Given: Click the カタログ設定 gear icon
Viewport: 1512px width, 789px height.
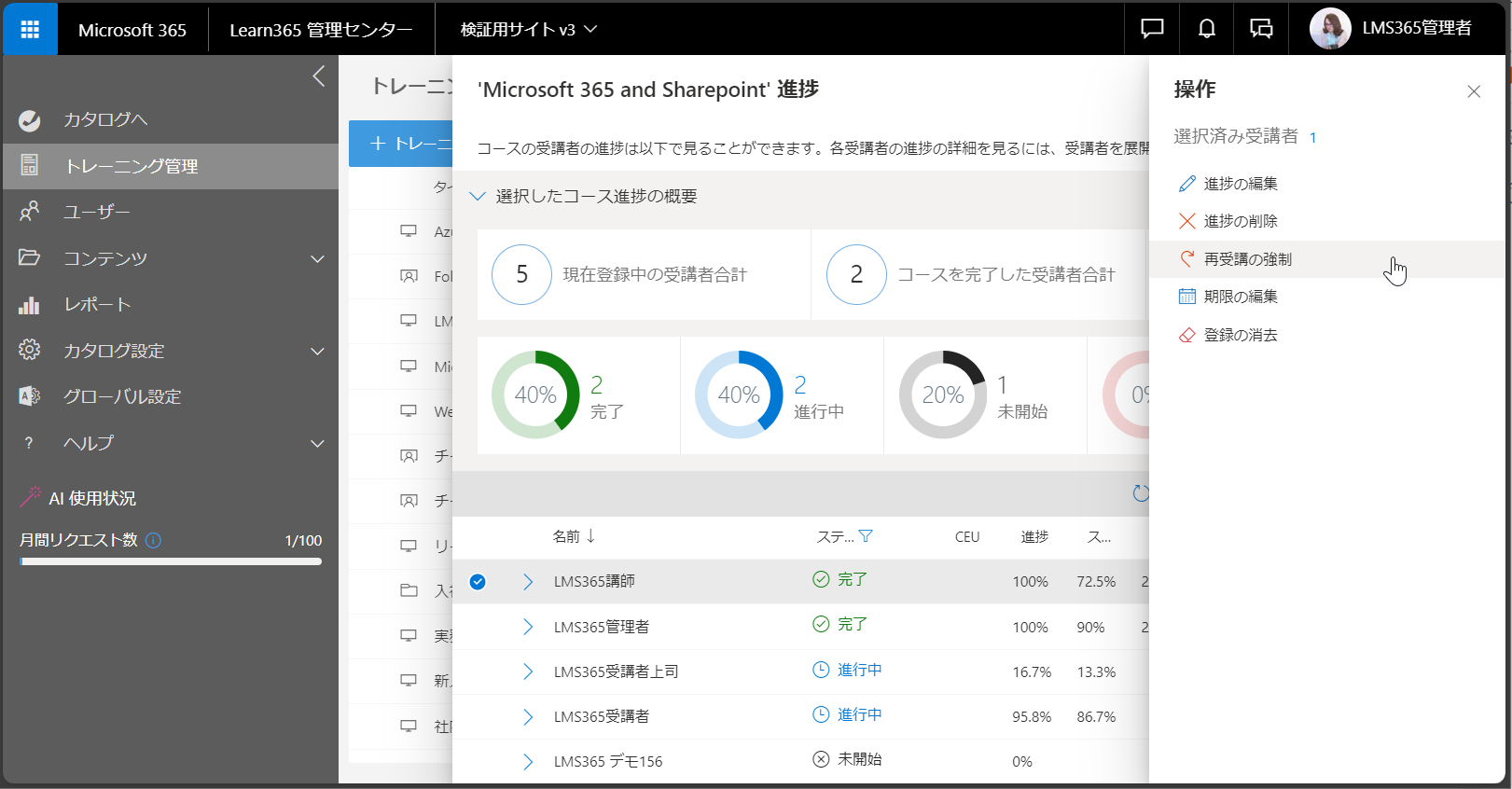Looking at the screenshot, I should click(30, 350).
